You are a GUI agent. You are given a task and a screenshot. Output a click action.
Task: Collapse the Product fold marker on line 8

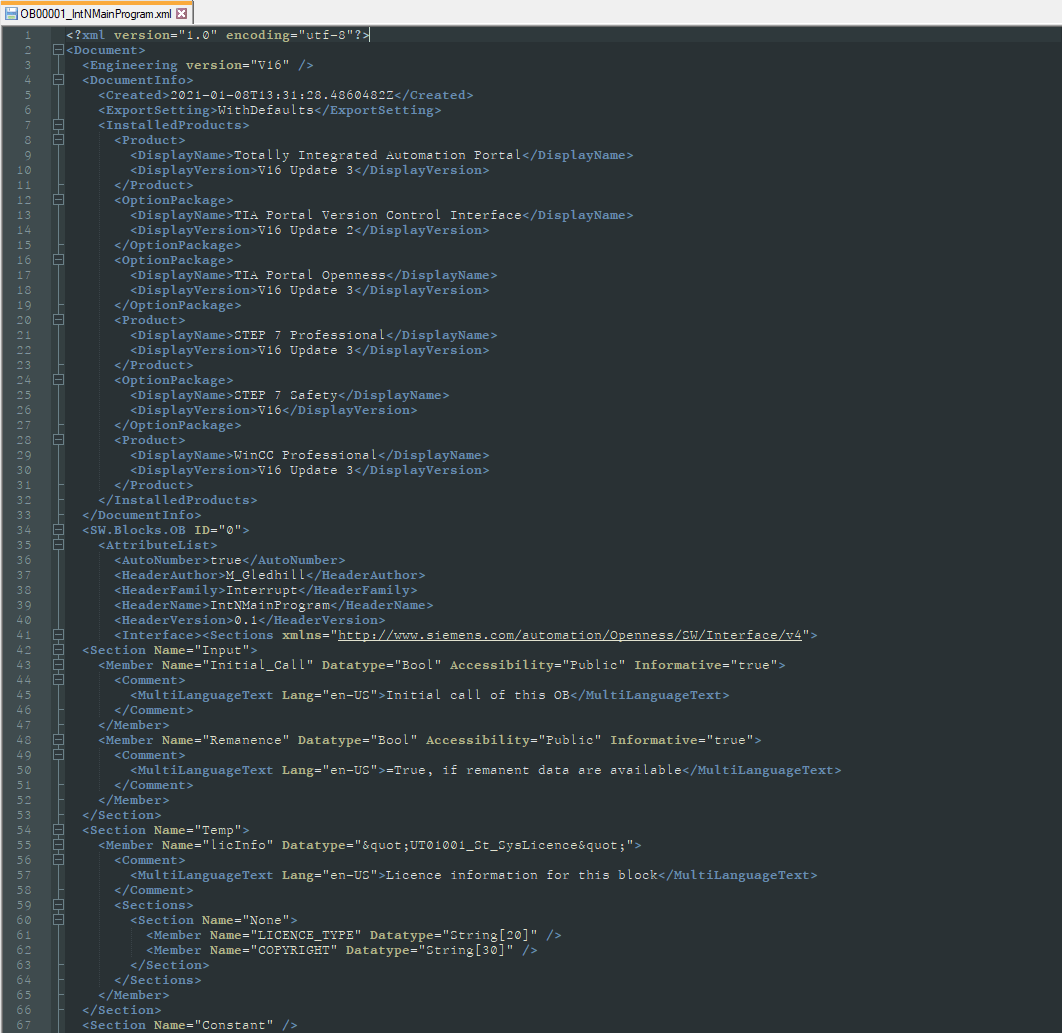(58, 140)
